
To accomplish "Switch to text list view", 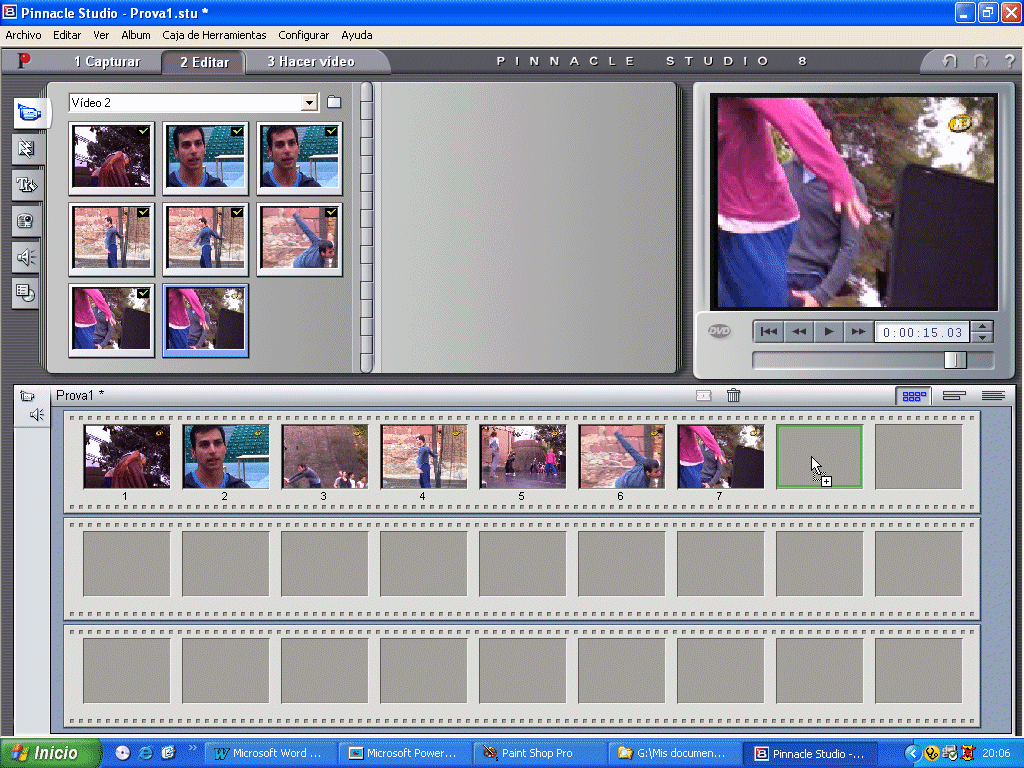I will (993, 396).
